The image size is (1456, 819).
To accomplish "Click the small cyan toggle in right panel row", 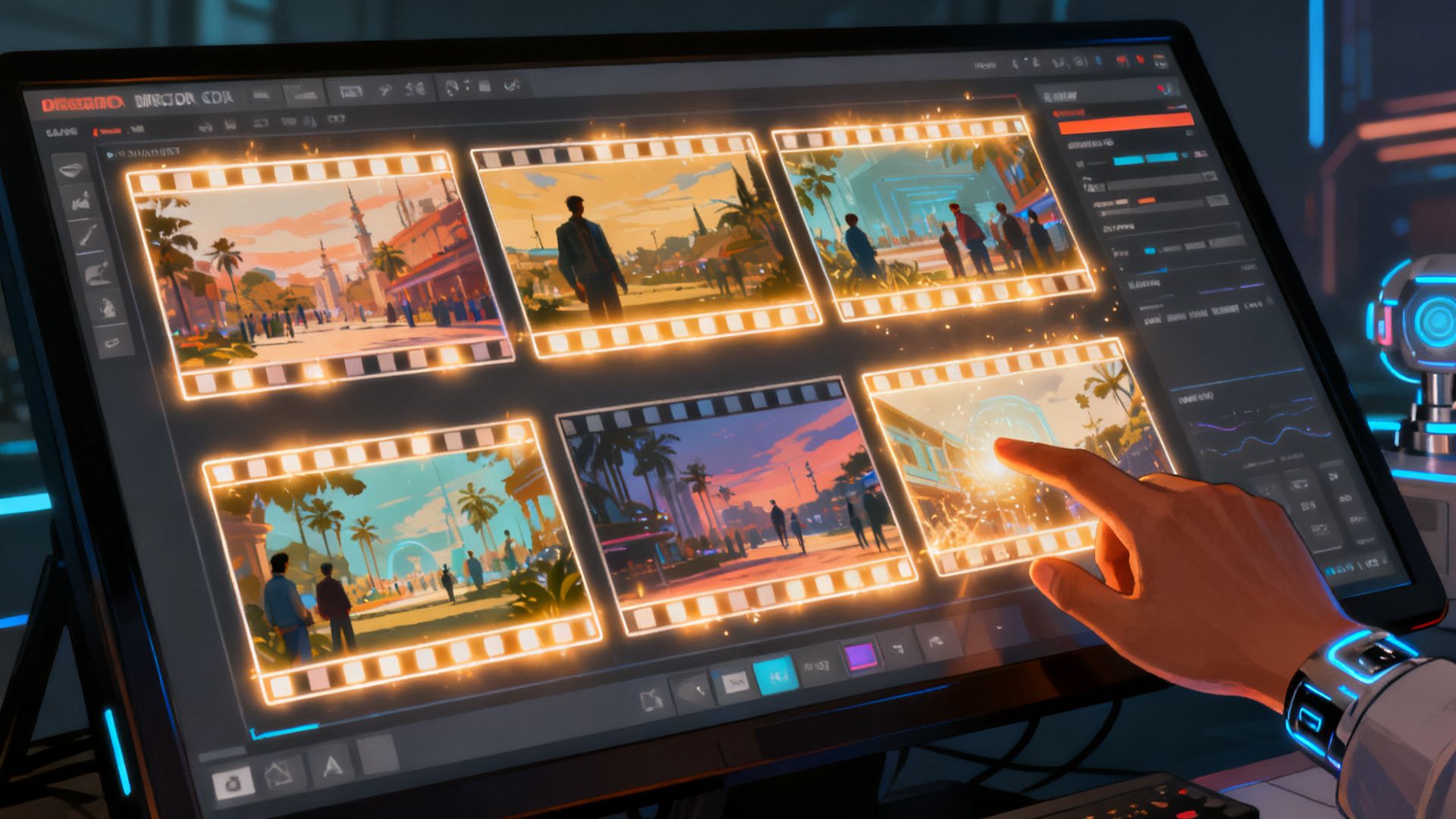I will [1150, 250].
